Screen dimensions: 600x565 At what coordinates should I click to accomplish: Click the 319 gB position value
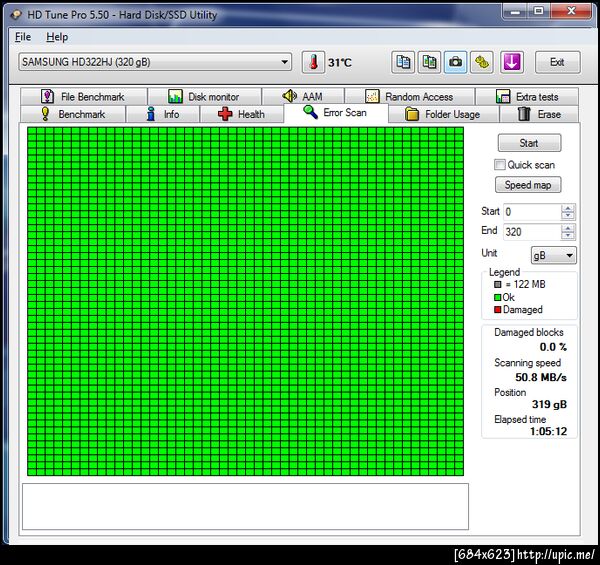(549, 404)
